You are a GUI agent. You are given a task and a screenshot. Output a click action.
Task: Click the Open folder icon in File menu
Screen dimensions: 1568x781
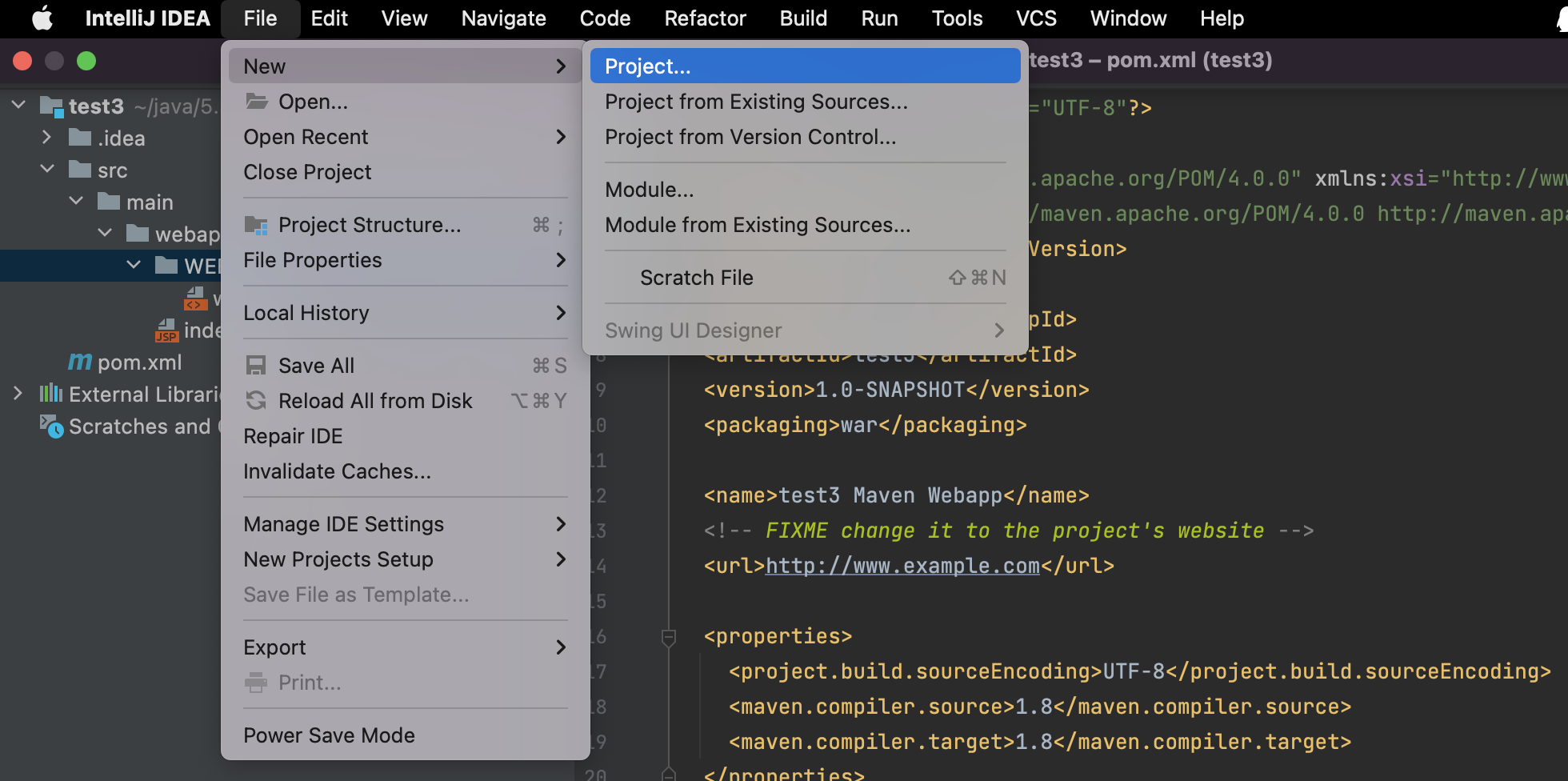pos(256,102)
